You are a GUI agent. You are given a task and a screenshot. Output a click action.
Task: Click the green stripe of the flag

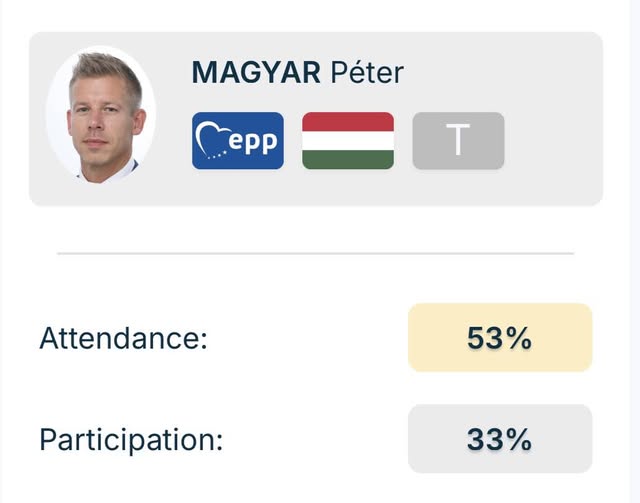(x=348, y=160)
